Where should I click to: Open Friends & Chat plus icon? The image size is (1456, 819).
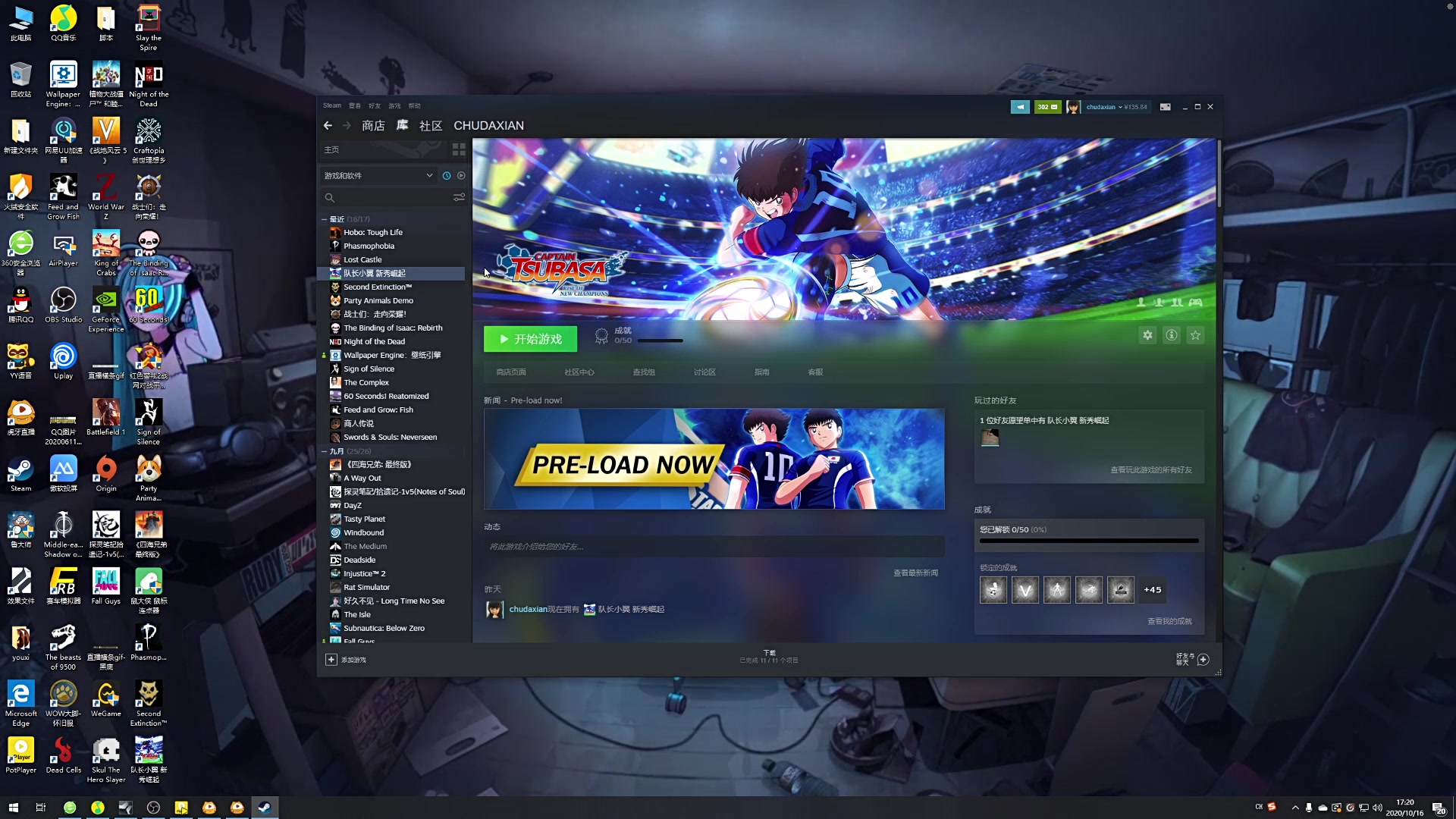coord(1203,660)
